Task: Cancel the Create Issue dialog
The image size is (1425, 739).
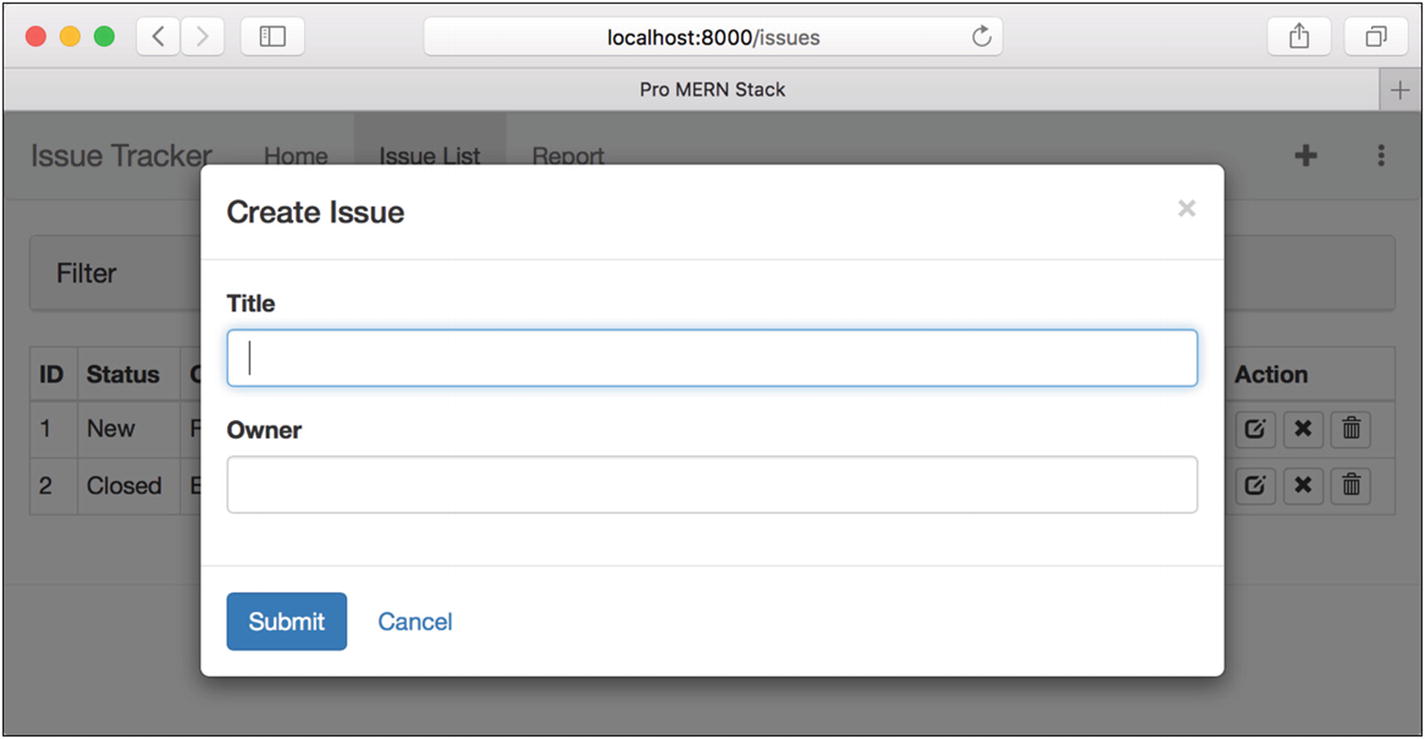Action: 415,621
